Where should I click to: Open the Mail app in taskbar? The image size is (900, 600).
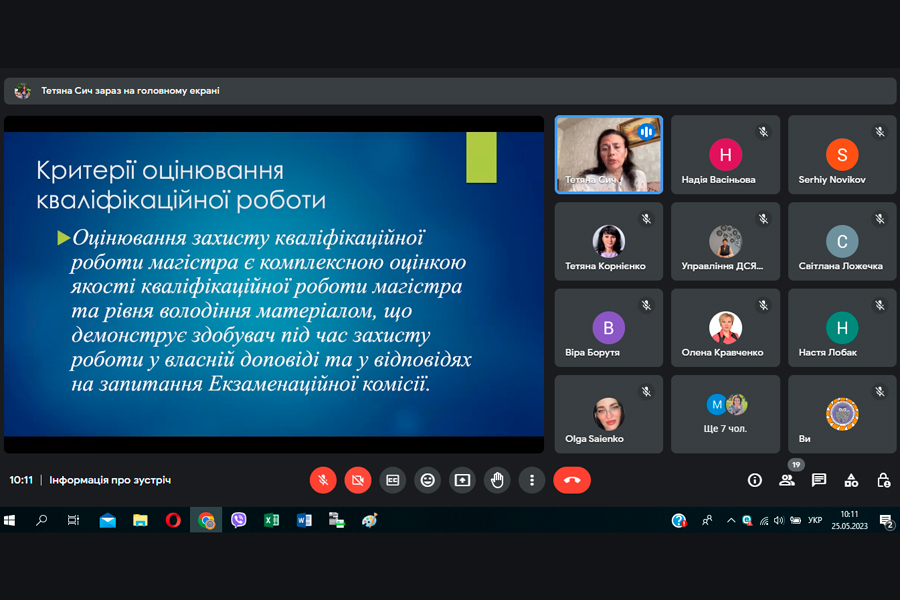(x=107, y=520)
